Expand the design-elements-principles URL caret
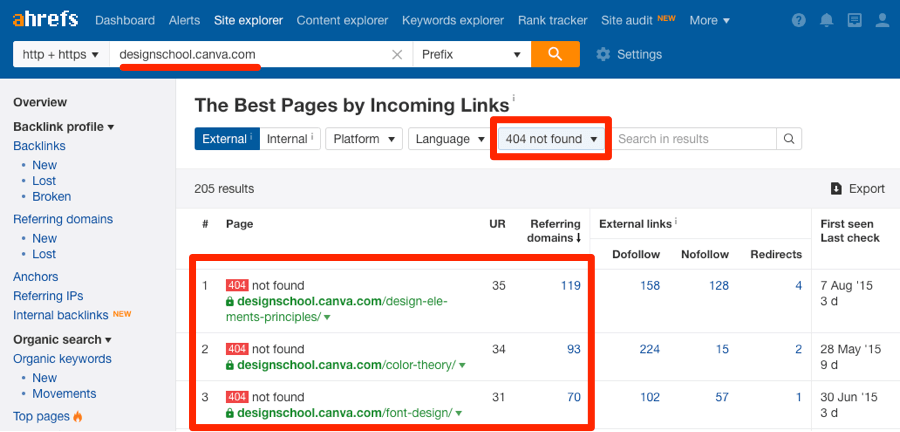900x432 pixels. [x=327, y=317]
